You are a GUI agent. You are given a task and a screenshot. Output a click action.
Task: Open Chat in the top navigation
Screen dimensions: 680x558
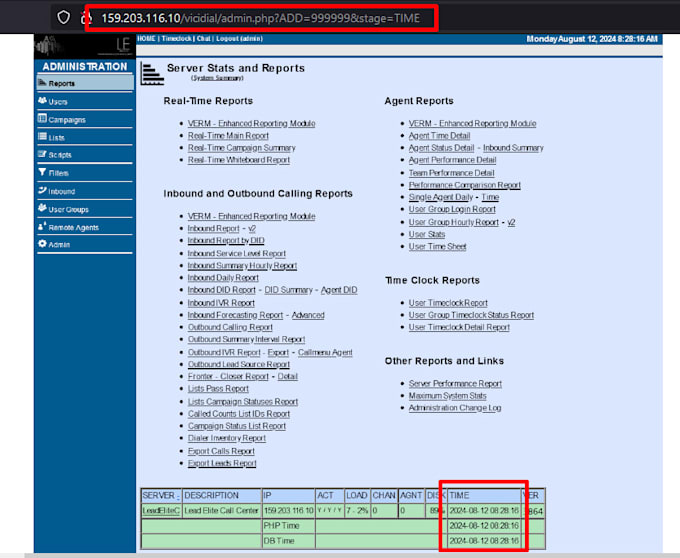point(203,39)
